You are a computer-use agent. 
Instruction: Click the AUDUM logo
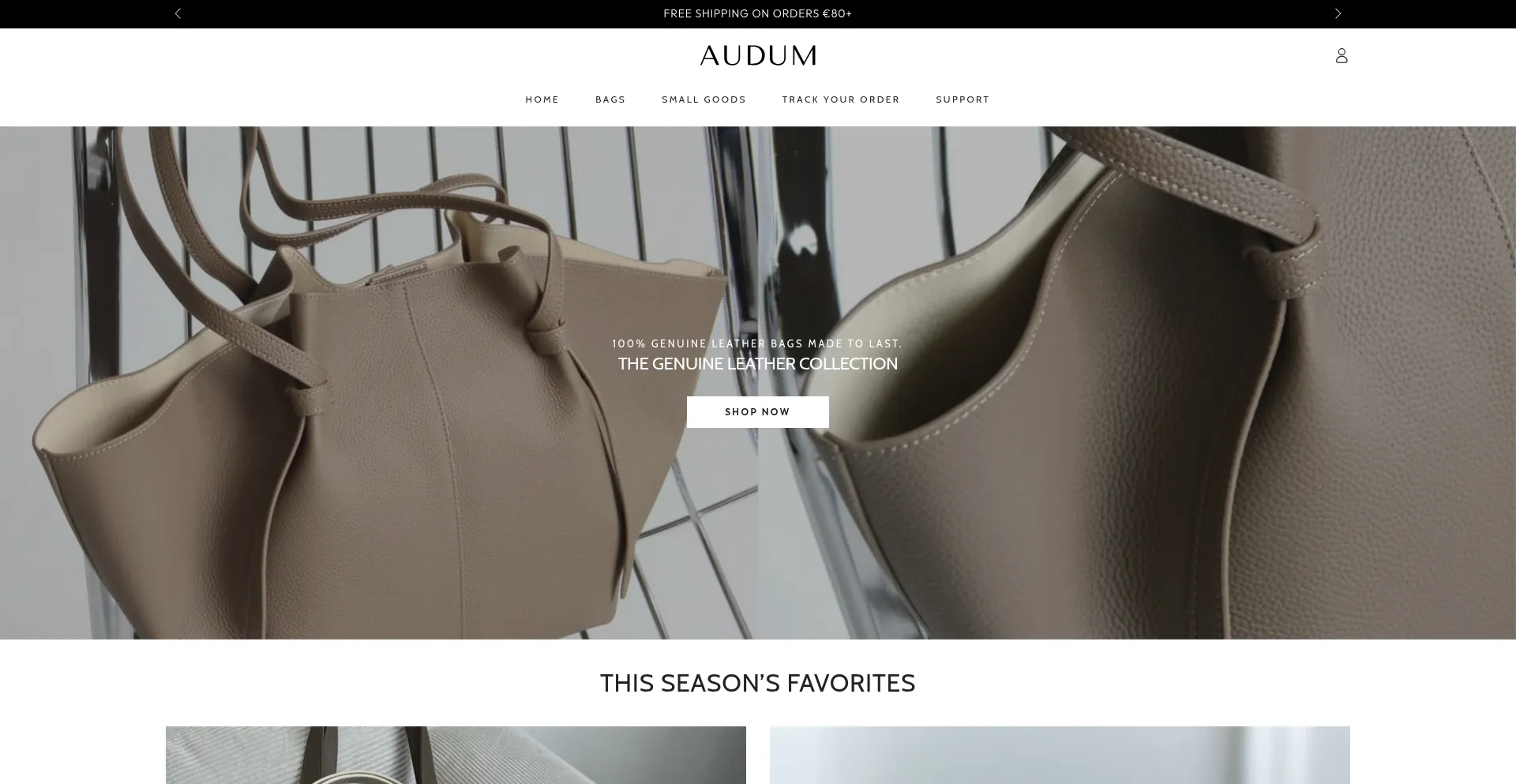click(x=757, y=55)
